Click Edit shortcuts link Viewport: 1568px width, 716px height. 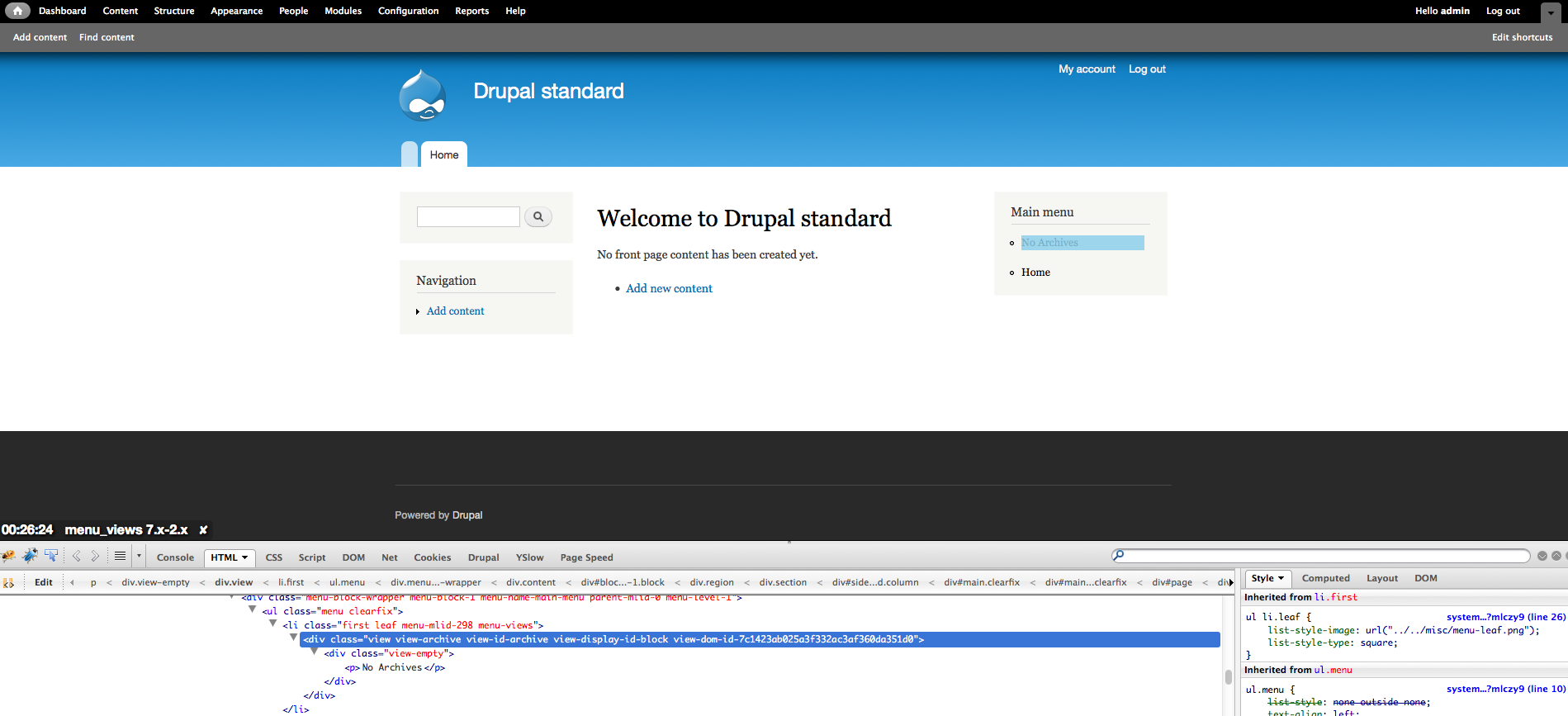(x=1523, y=37)
